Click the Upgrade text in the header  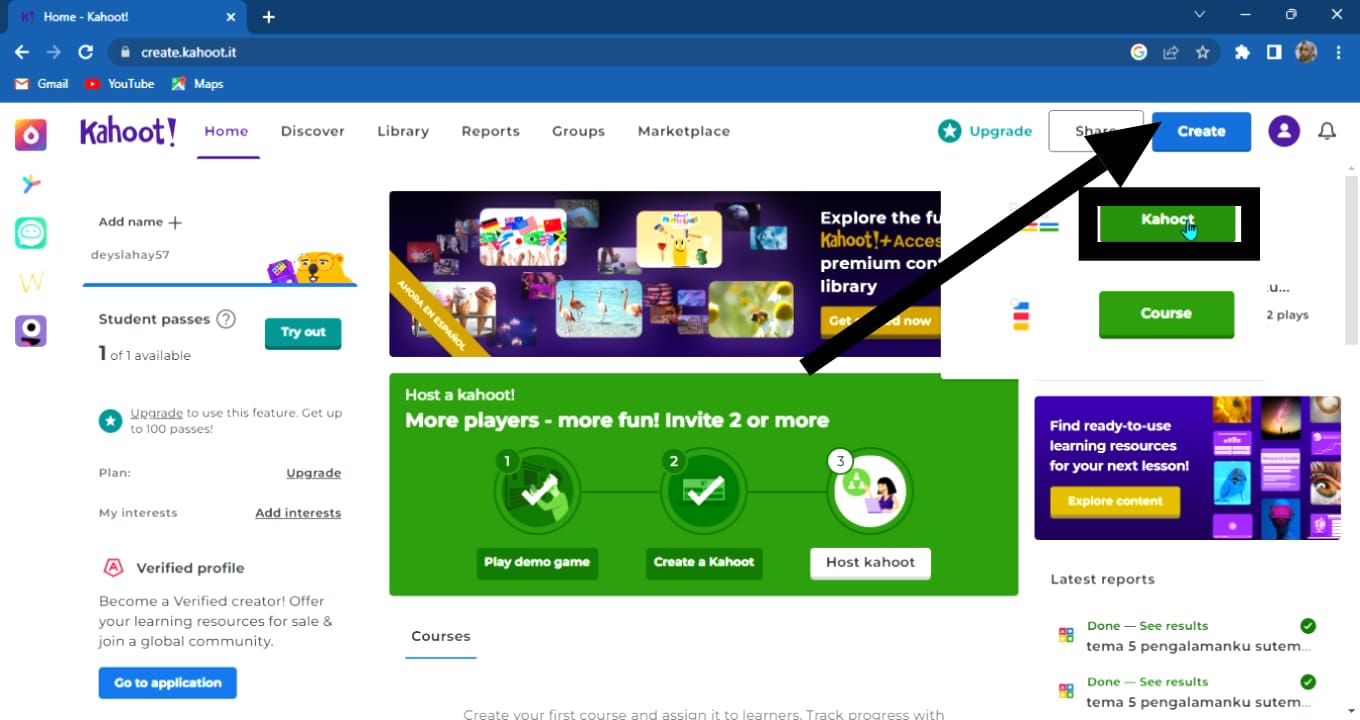1001,131
